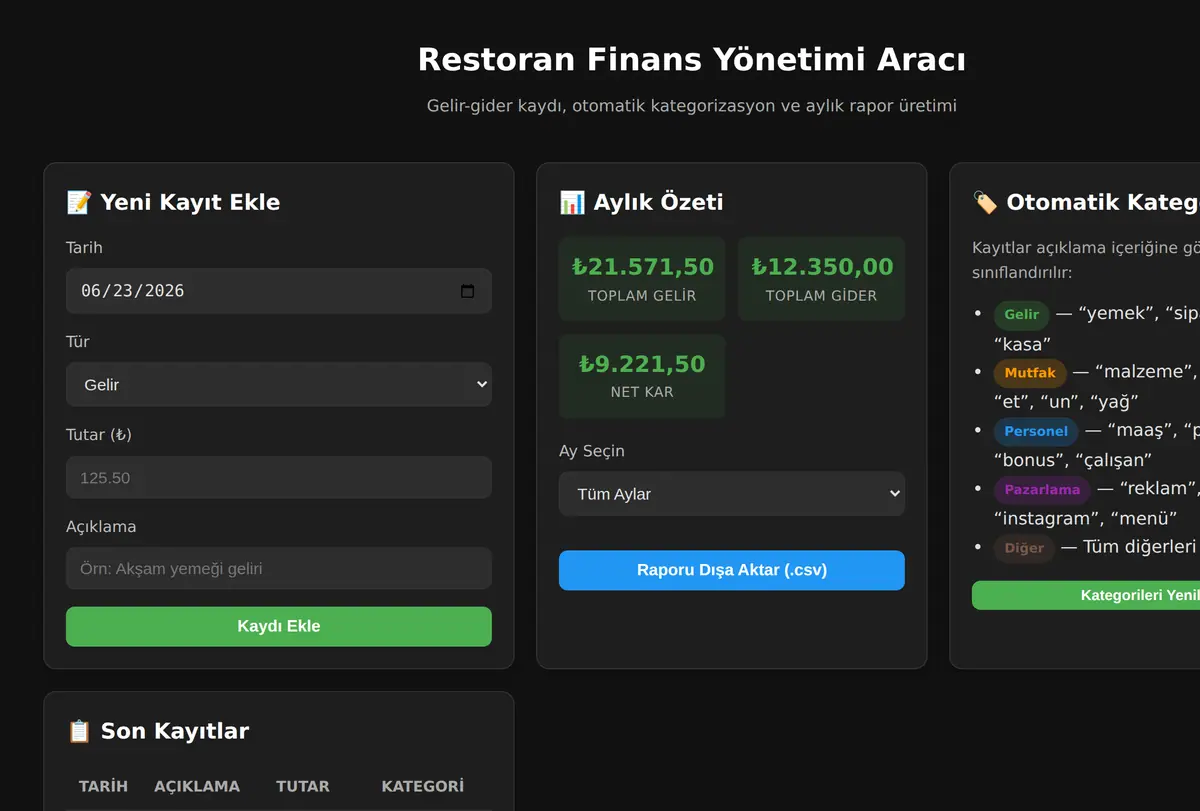This screenshot has width=1200, height=811.
Task: Click the memo icon beside Yeni Kayıt Ekle
Action: pos(79,202)
